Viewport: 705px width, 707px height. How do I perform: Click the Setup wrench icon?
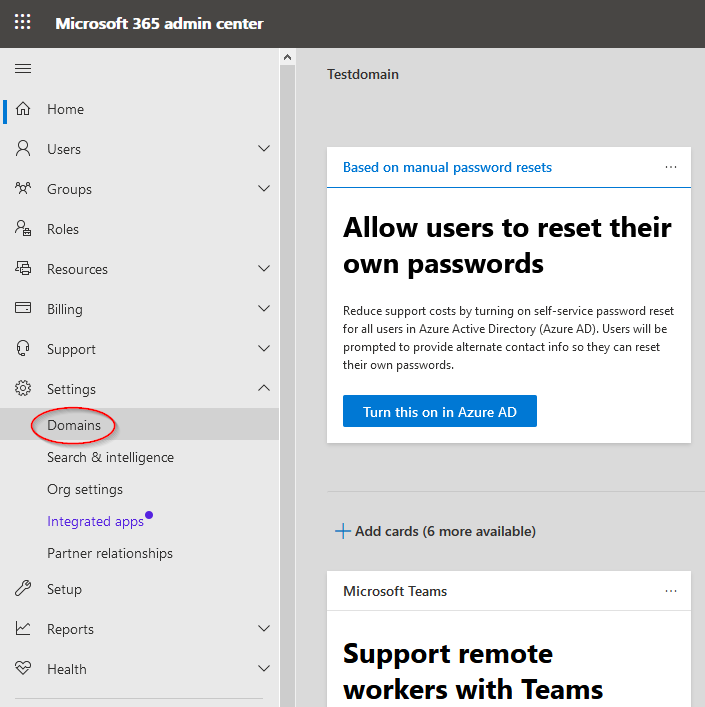(x=23, y=589)
